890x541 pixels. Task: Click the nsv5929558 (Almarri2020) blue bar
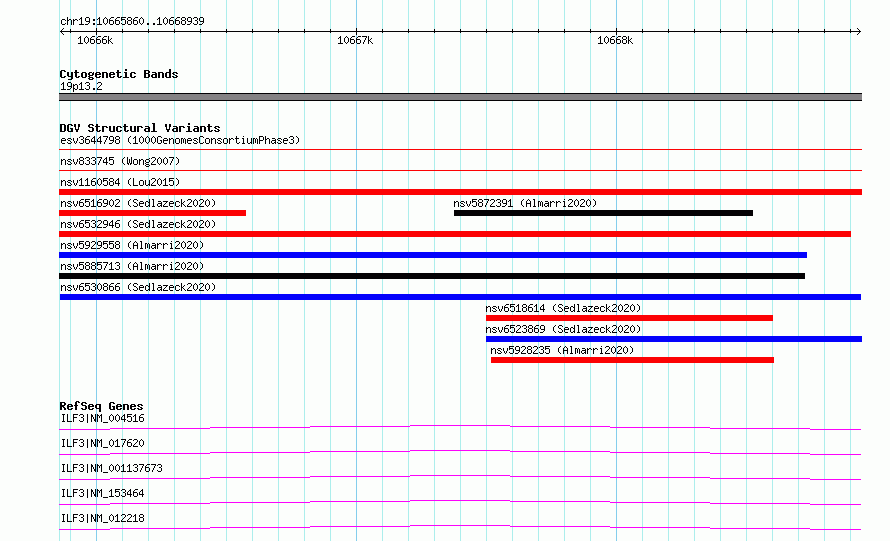point(433,255)
